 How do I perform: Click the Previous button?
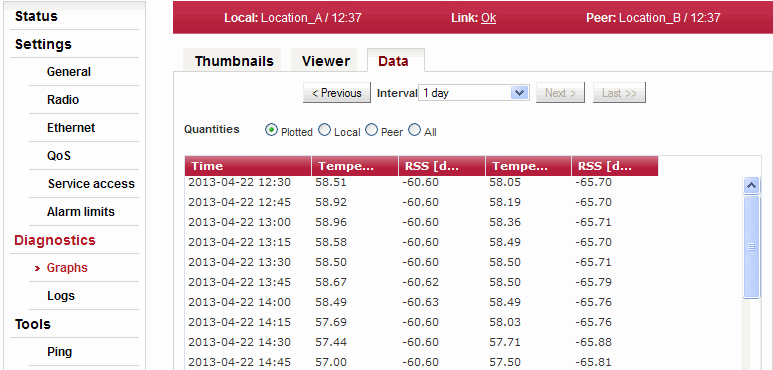click(x=337, y=93)
